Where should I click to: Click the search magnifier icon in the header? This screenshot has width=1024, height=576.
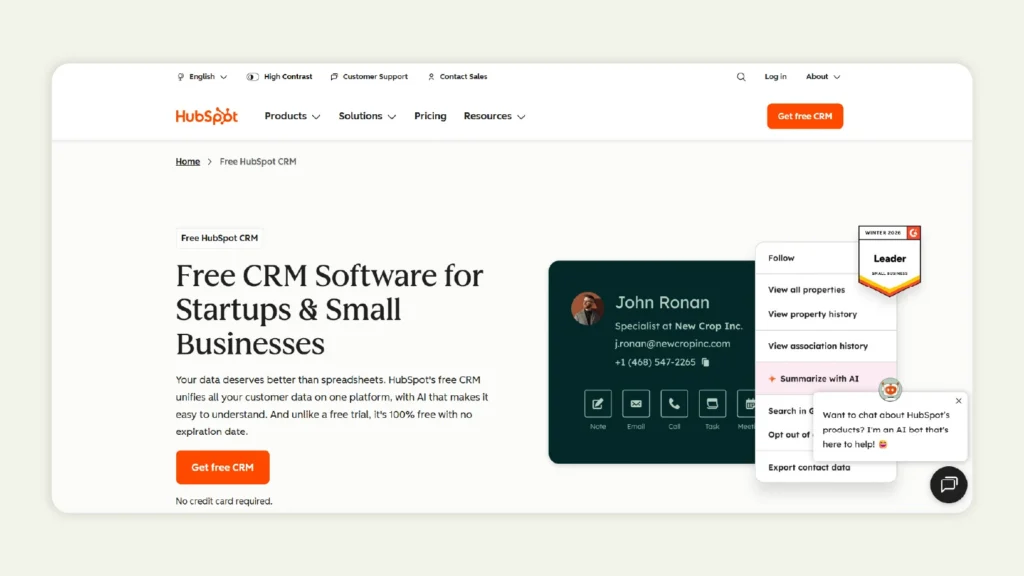point(740,76)
